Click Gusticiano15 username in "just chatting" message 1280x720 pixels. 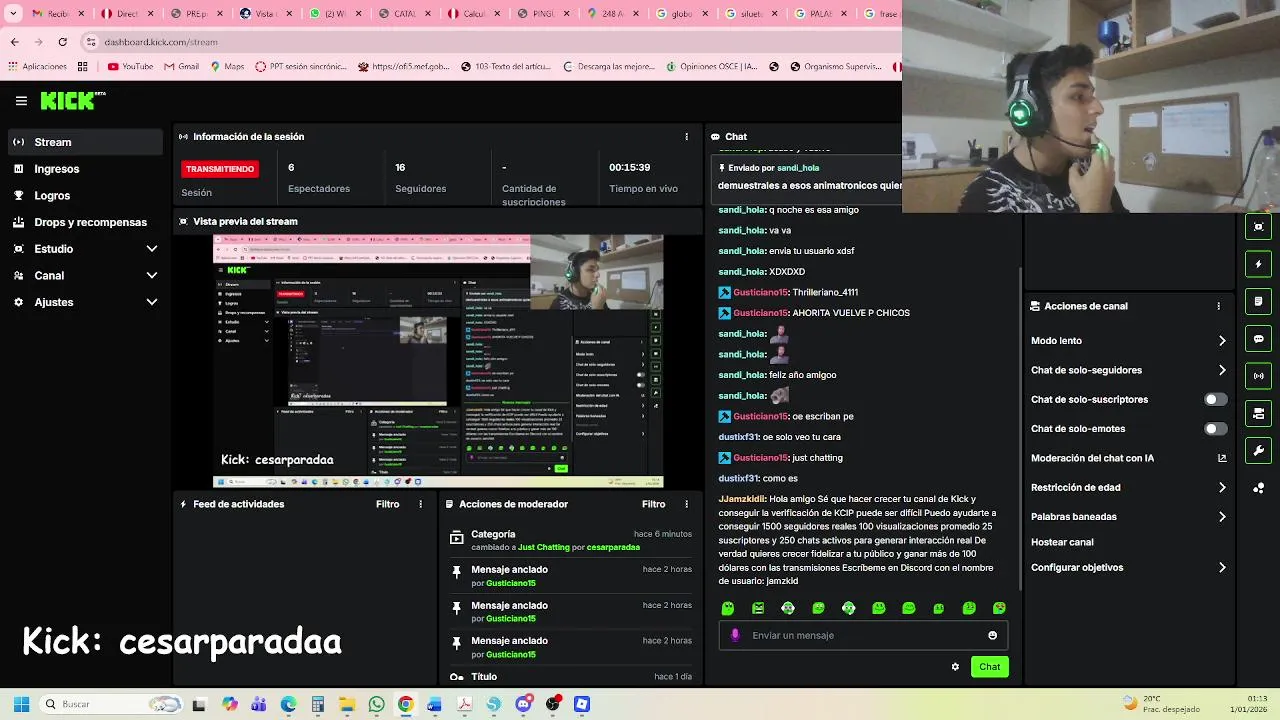point(760,458)
